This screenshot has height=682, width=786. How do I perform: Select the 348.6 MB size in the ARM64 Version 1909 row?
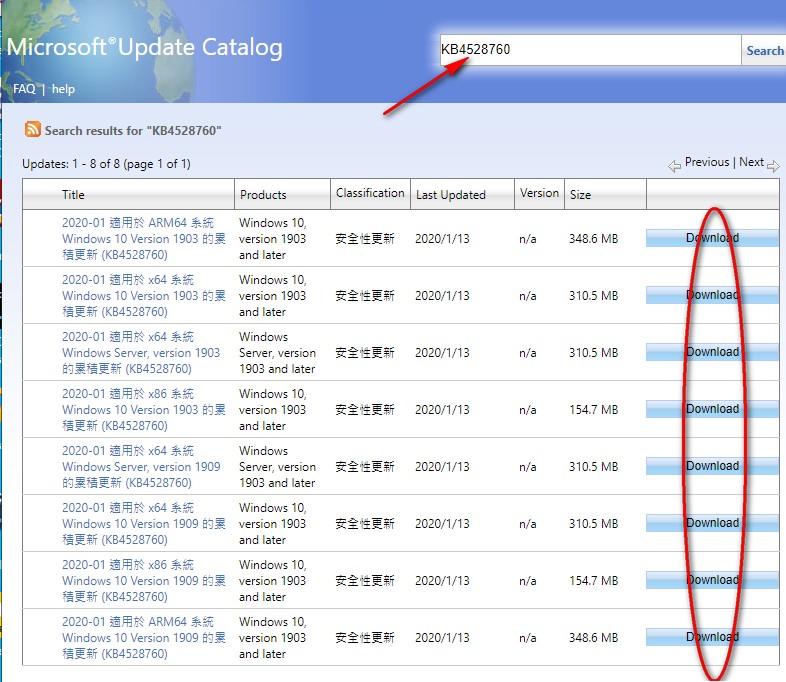click(x=594, y=638)
